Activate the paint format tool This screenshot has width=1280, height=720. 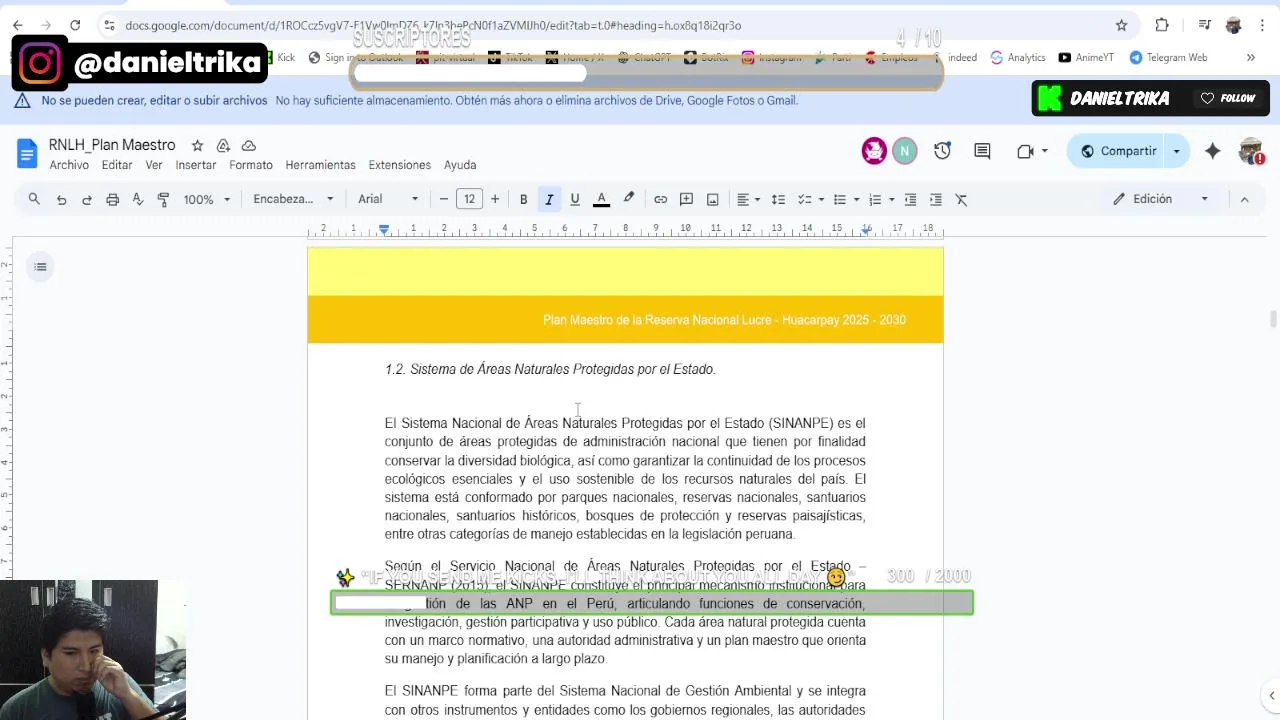(x=163, y=199)
